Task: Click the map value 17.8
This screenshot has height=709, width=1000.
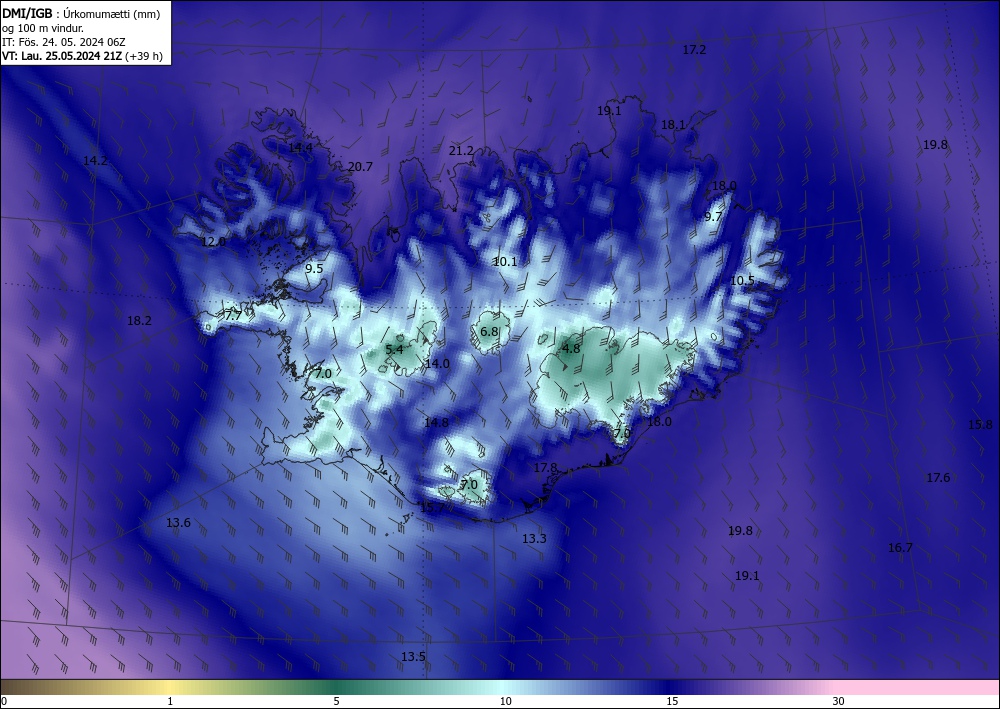Action: point(546,468)
